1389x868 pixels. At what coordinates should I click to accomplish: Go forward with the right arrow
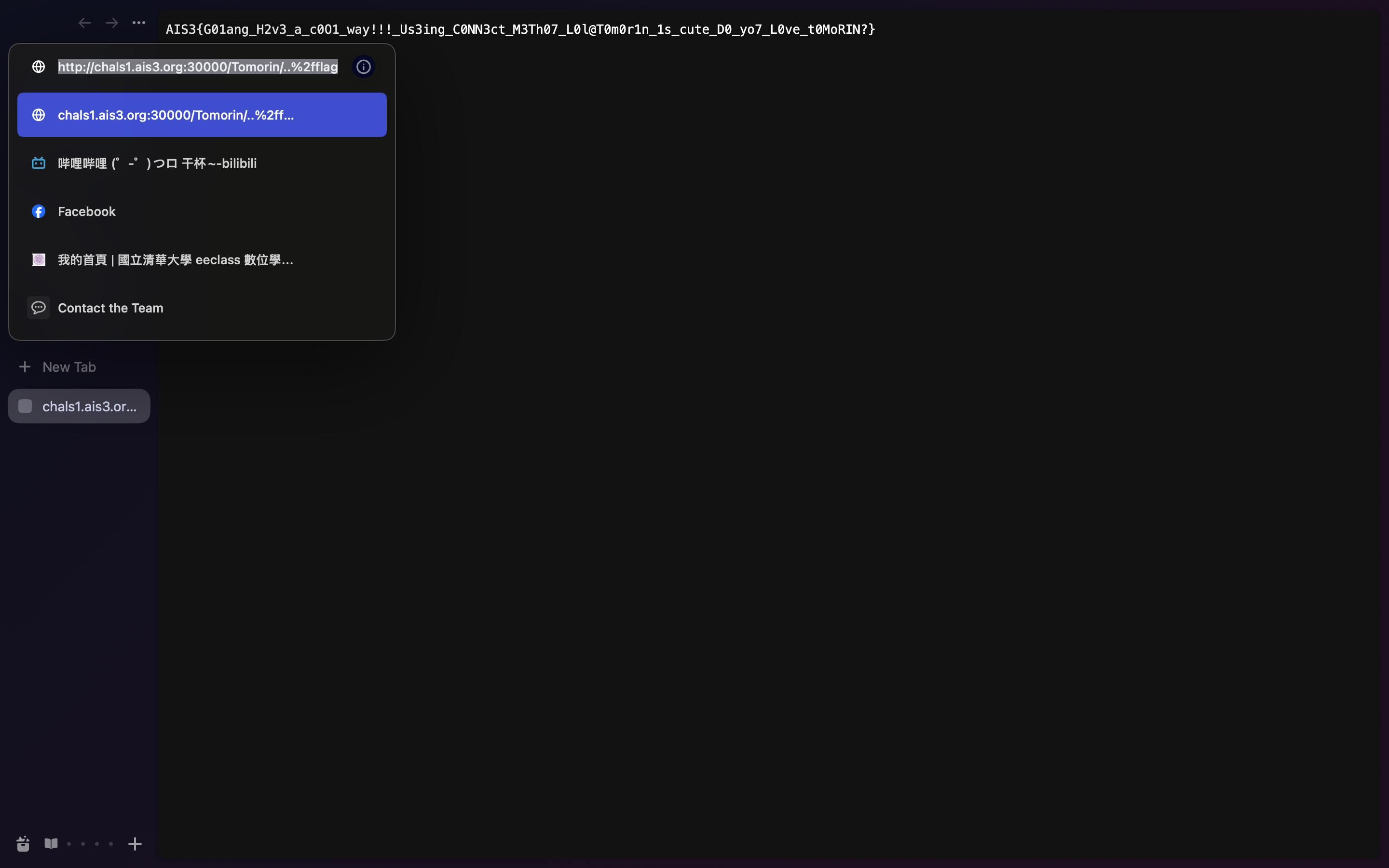[112, 23]
